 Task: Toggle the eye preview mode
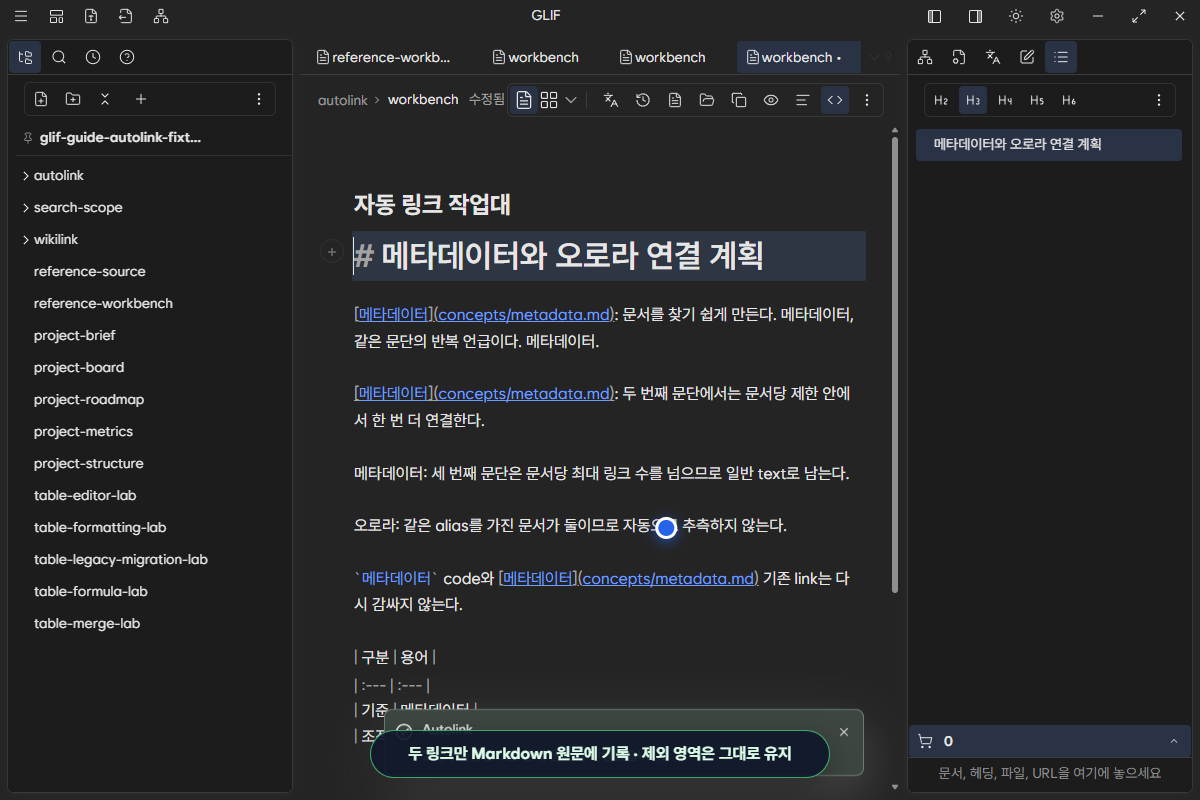pos(771,100)
